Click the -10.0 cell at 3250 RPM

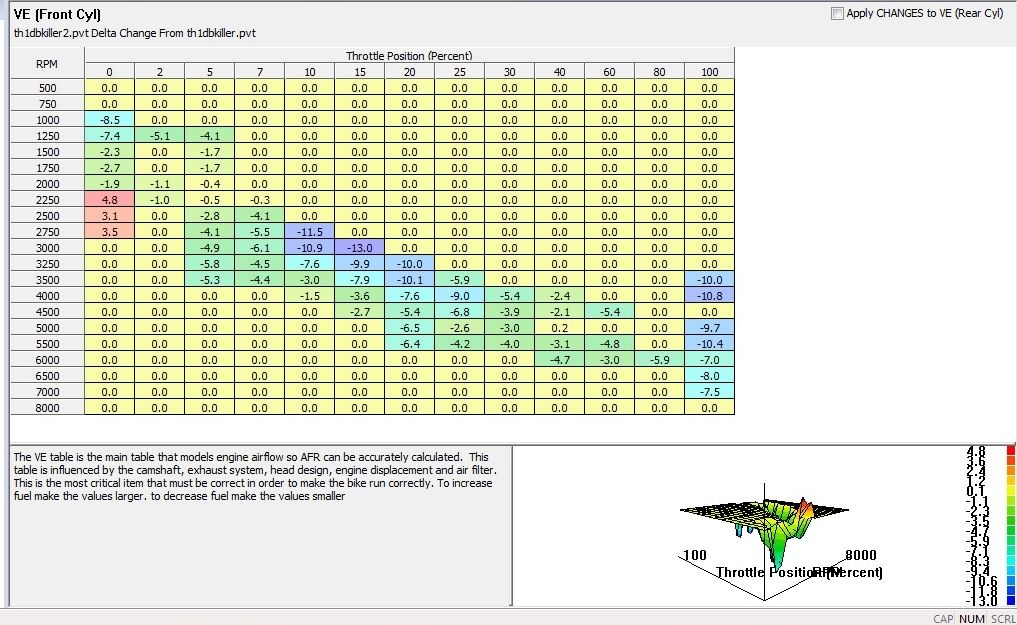click(410, 264)
